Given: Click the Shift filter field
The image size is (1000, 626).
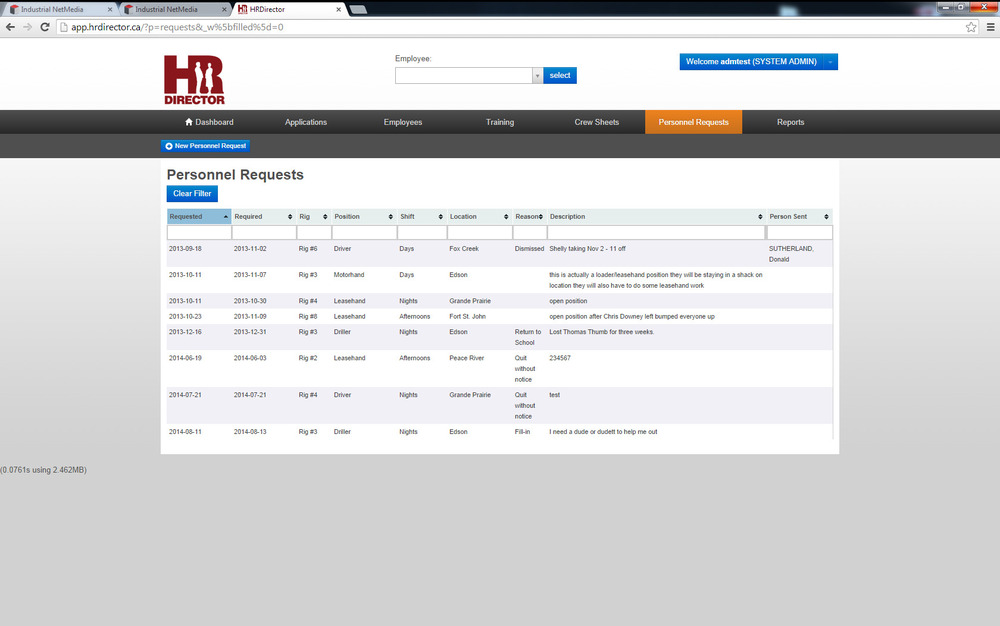Looking at the screenshot, I should tap(422, 233).
